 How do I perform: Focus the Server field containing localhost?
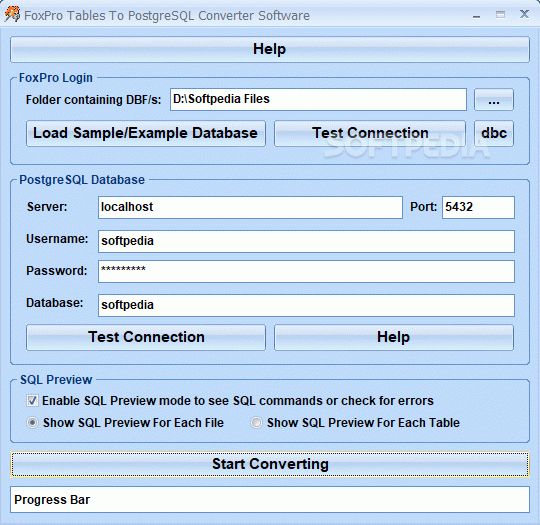(250, 207)
